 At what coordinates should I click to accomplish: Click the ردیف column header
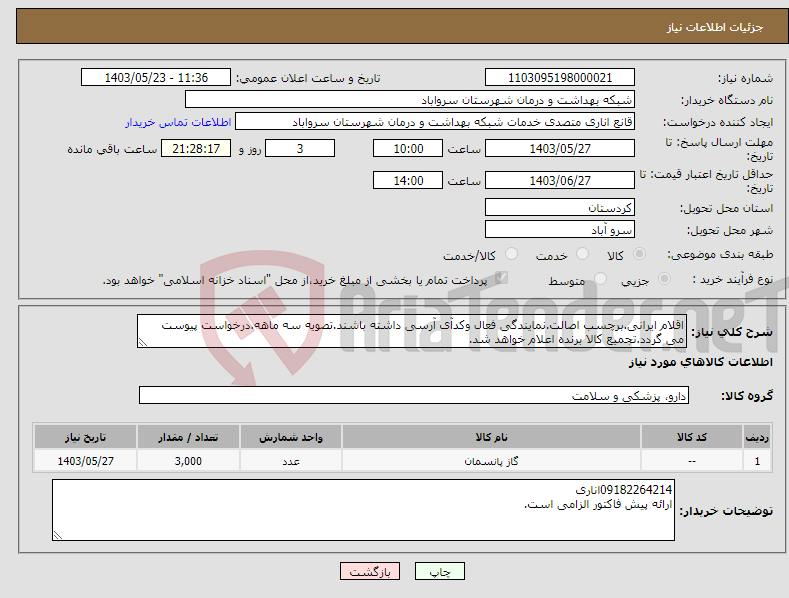(x=757, y=437)
